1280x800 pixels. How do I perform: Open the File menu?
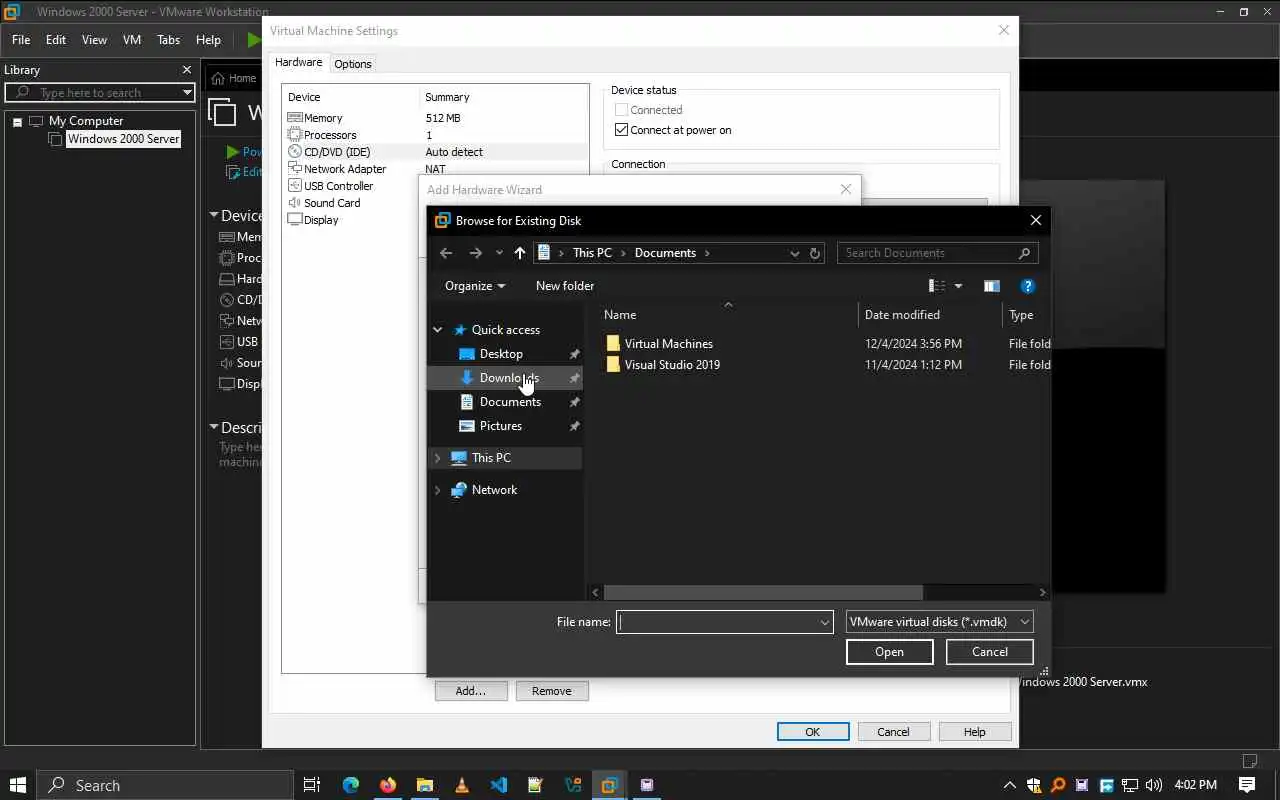click(21, 40)
